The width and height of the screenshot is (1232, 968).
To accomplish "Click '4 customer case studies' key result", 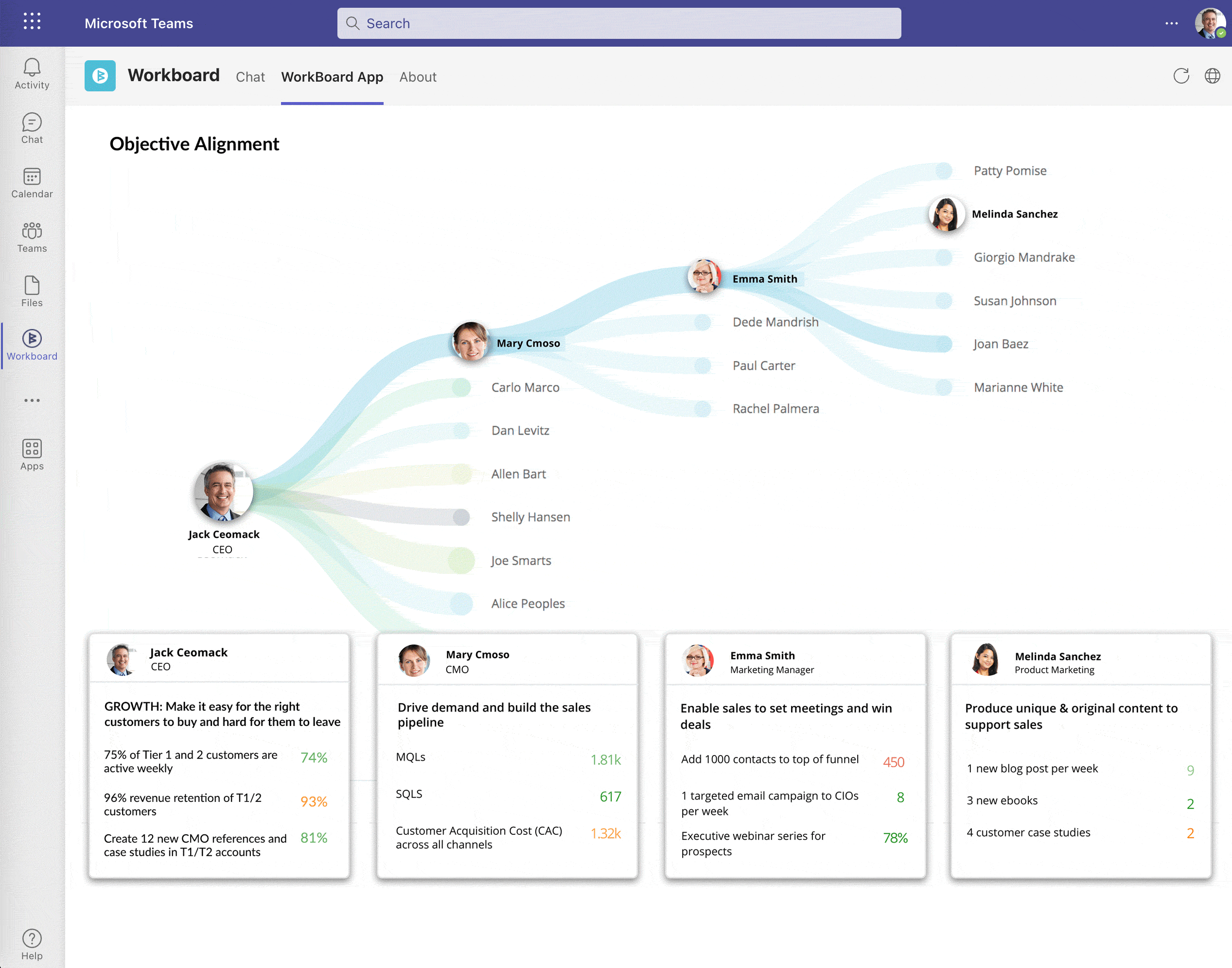I will coord(1028,832).
